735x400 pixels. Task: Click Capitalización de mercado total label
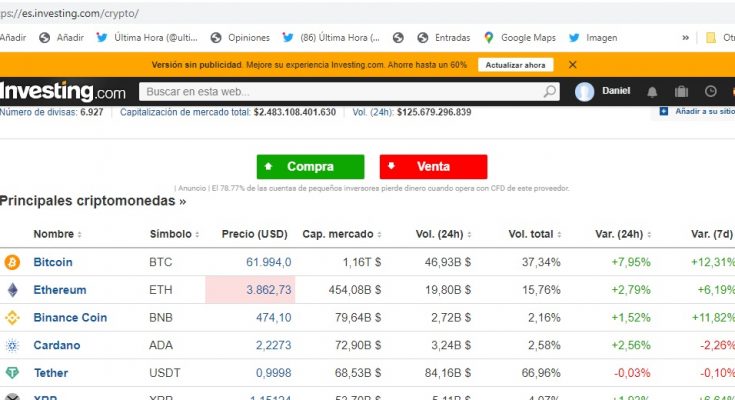(x=185, y=112)
